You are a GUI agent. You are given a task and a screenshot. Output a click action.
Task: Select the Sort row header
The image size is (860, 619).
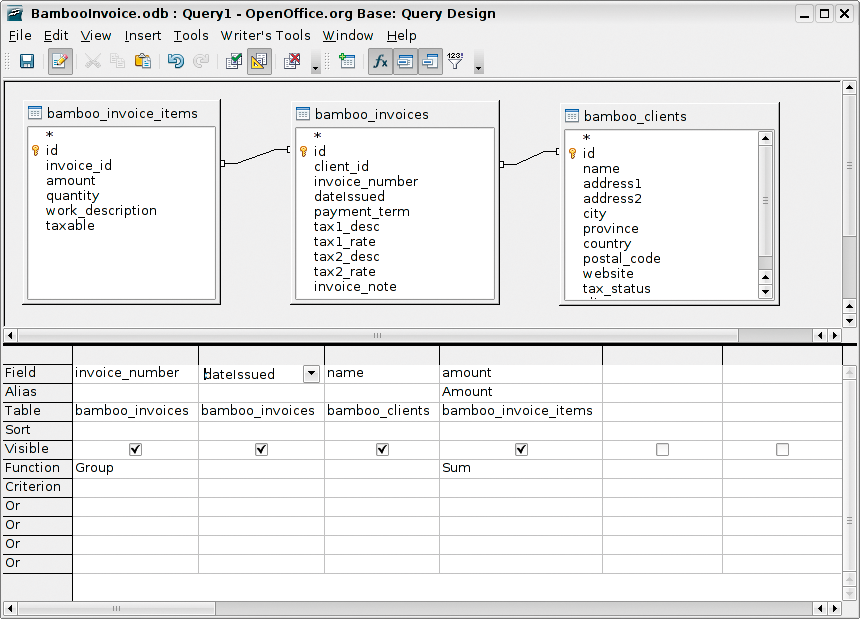[37, 430]
